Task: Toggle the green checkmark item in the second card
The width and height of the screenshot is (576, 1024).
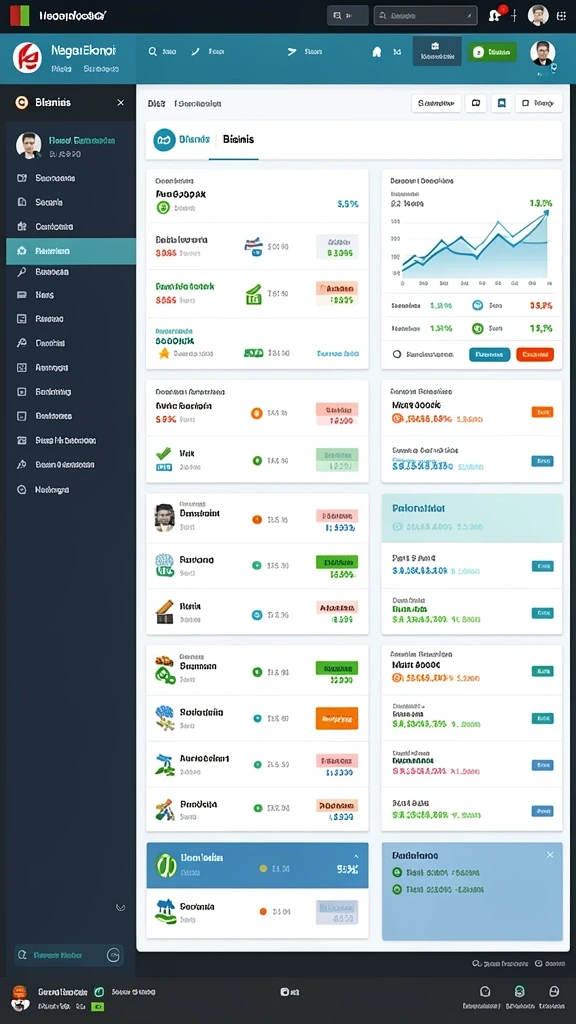Action: click(164, 453)
